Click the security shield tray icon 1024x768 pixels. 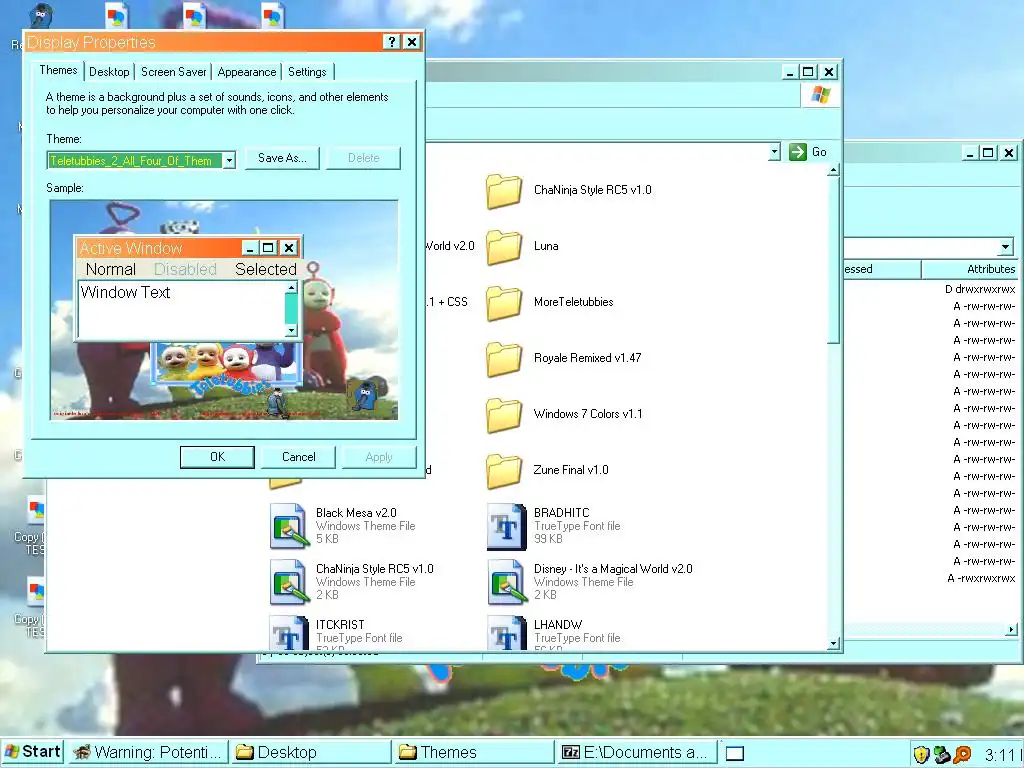click(x=921, y=754)
